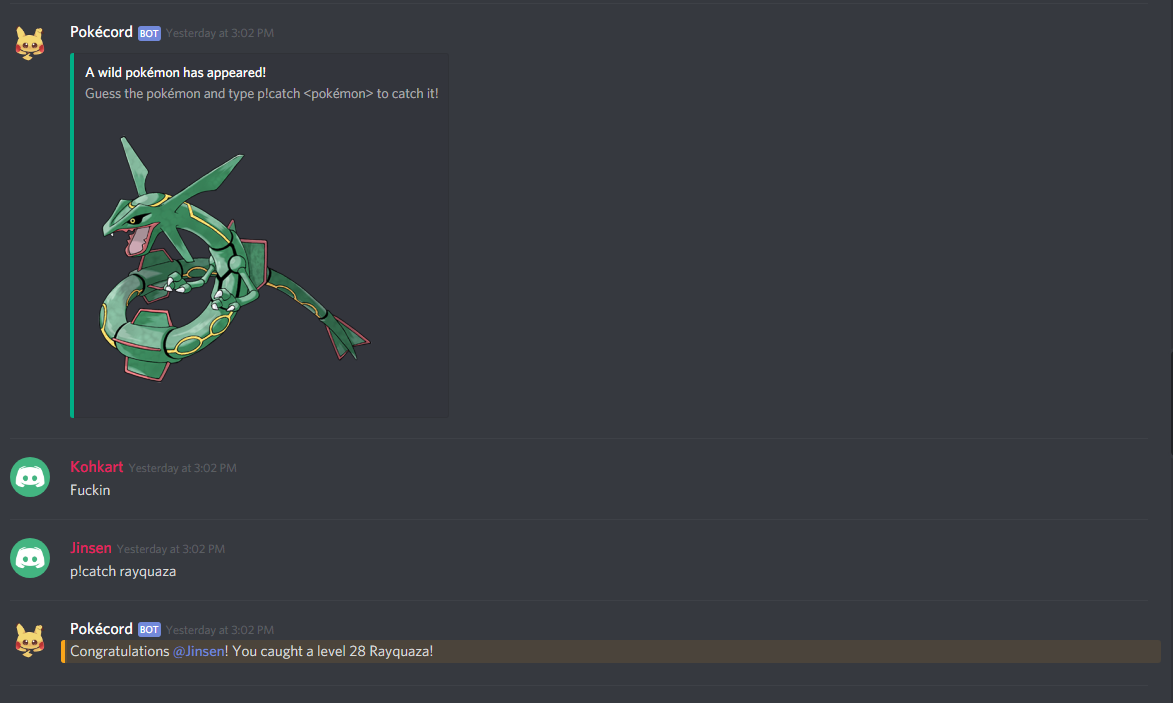Click the BOT badge on first Pokécord message

149,33
